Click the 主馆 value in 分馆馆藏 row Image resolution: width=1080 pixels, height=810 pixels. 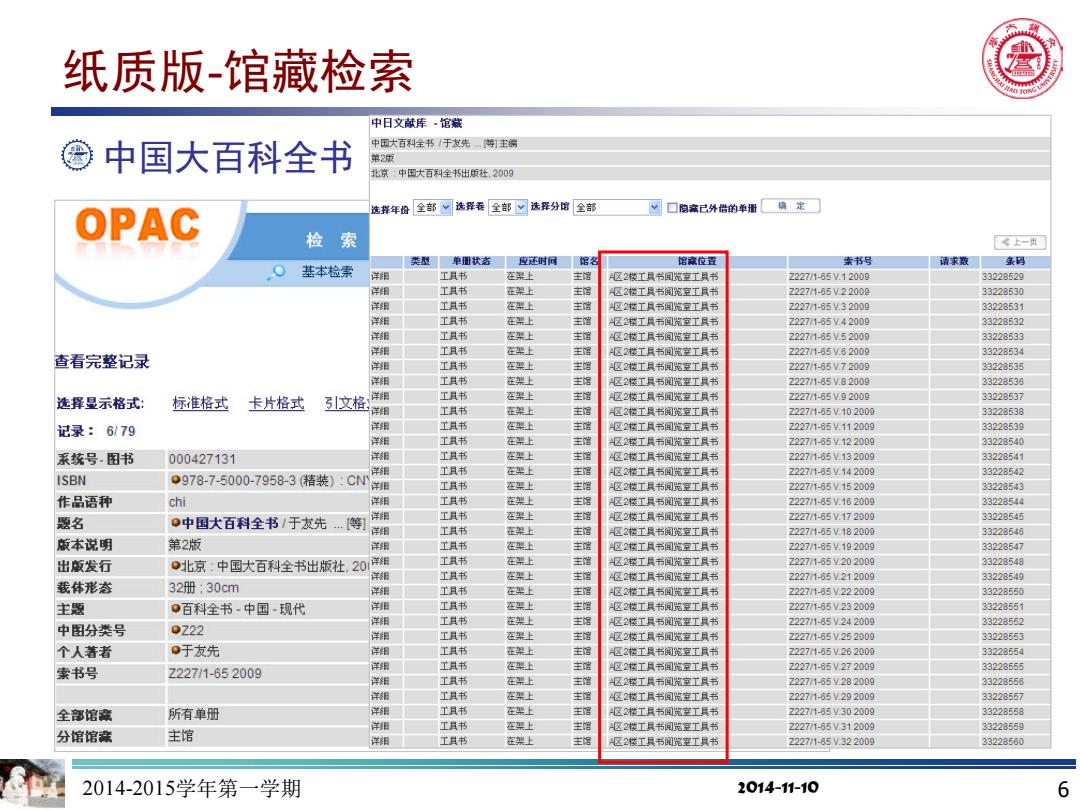(181, 736)
